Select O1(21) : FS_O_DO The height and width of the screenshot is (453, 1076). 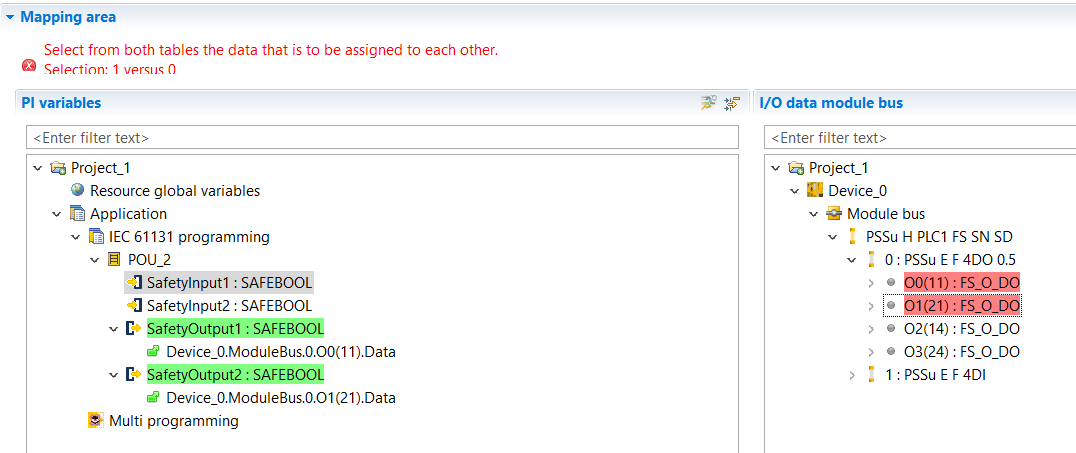click(961, 305)
